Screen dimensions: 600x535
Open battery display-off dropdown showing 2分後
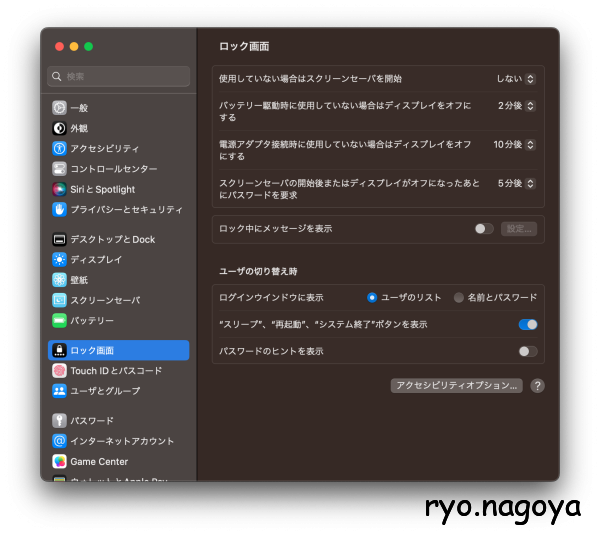[517, 105]
